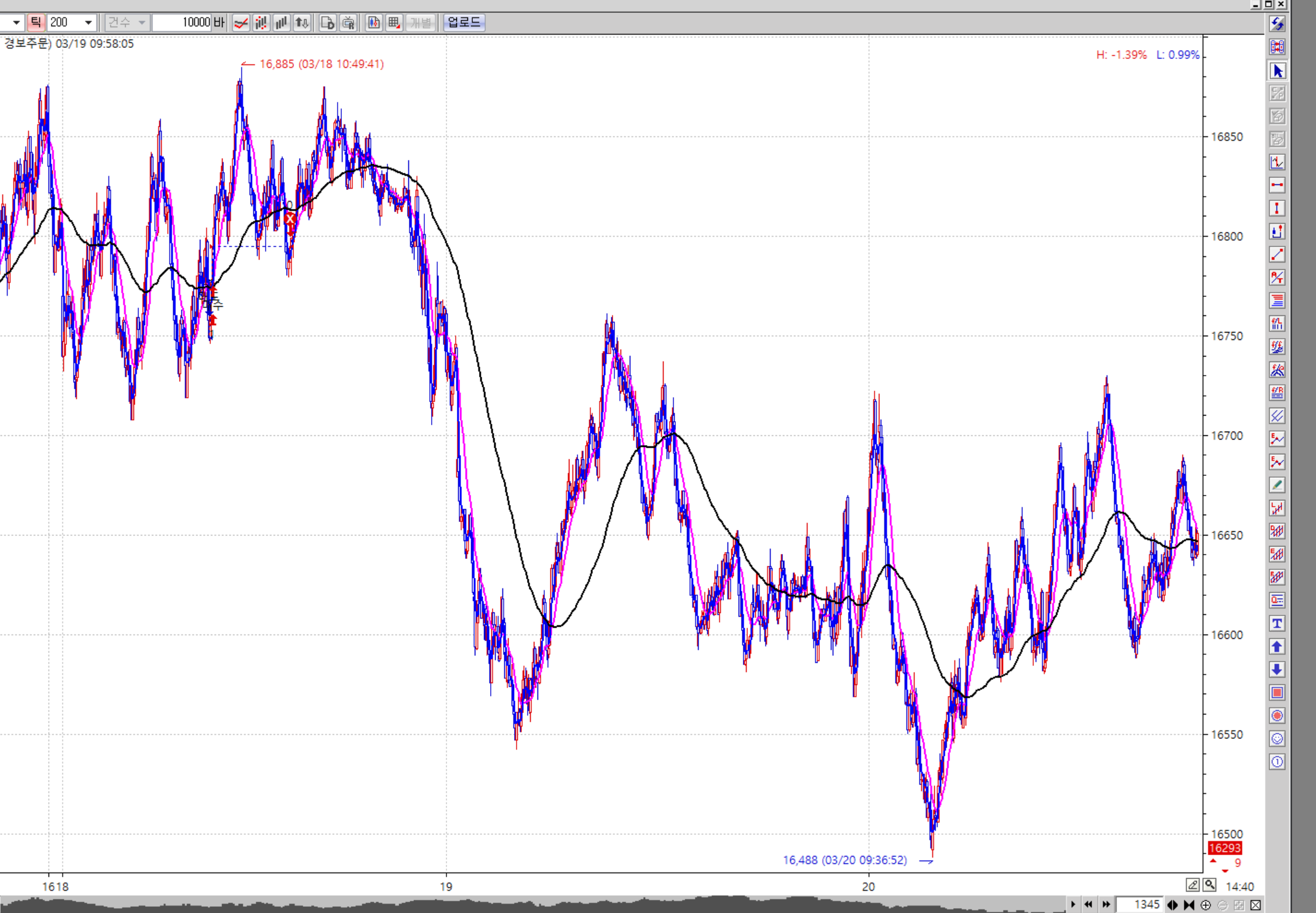Click the blue up arrow marker tool
Image resolution: width=1316 pixels, height=913 pixels.
point(1277,646)
